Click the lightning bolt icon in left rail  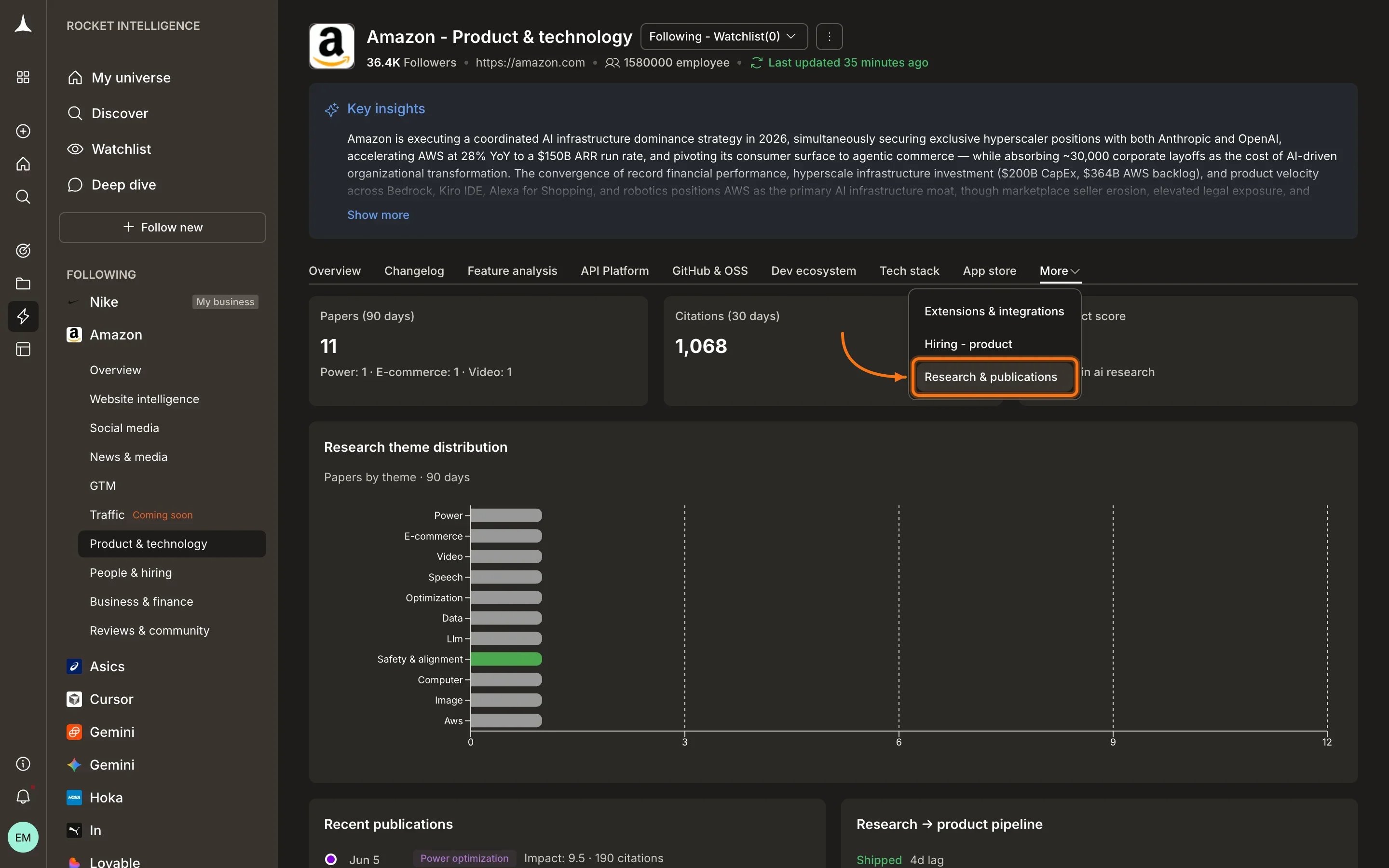pos(23,316)
